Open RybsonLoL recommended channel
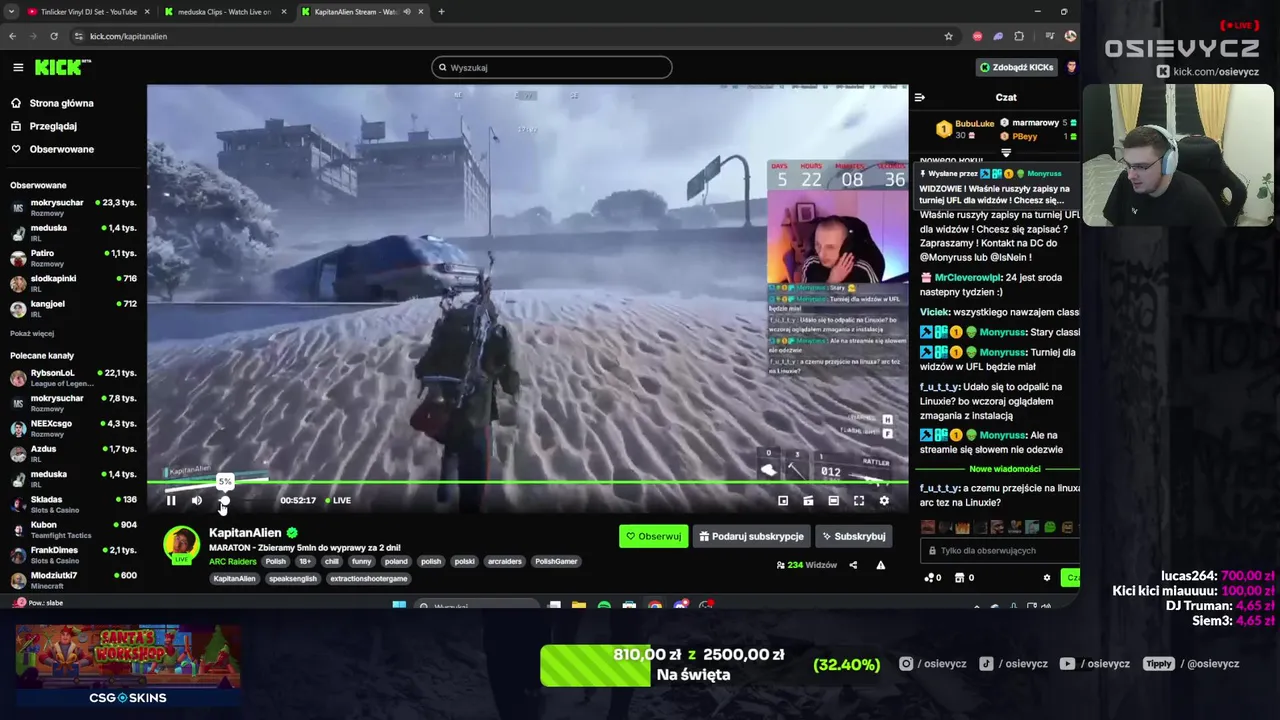The image size is (1280, 720). tap(74, 377)
